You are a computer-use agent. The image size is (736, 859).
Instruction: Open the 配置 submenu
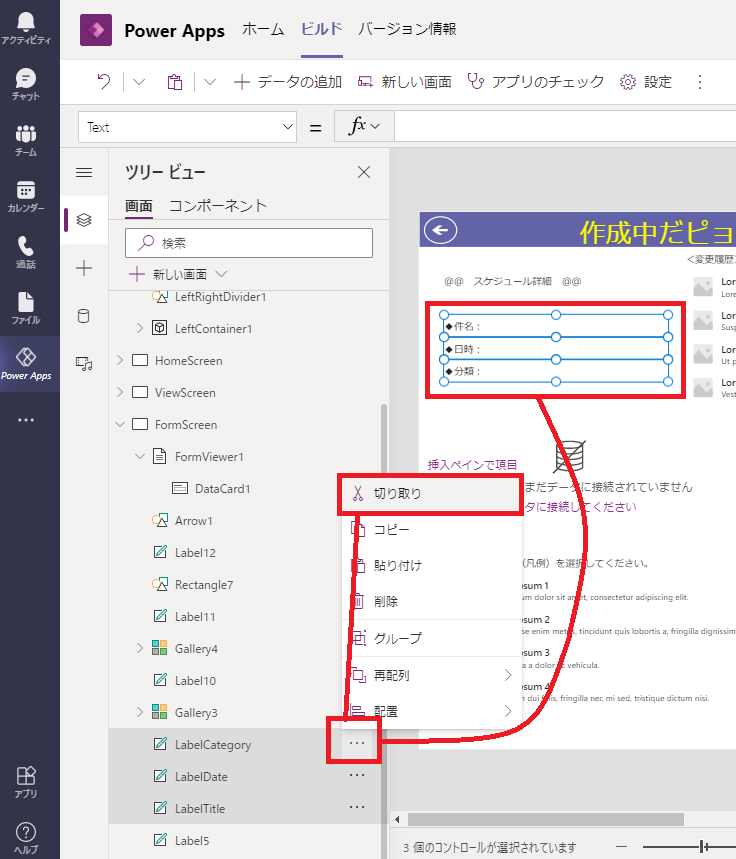coord(431,712)
